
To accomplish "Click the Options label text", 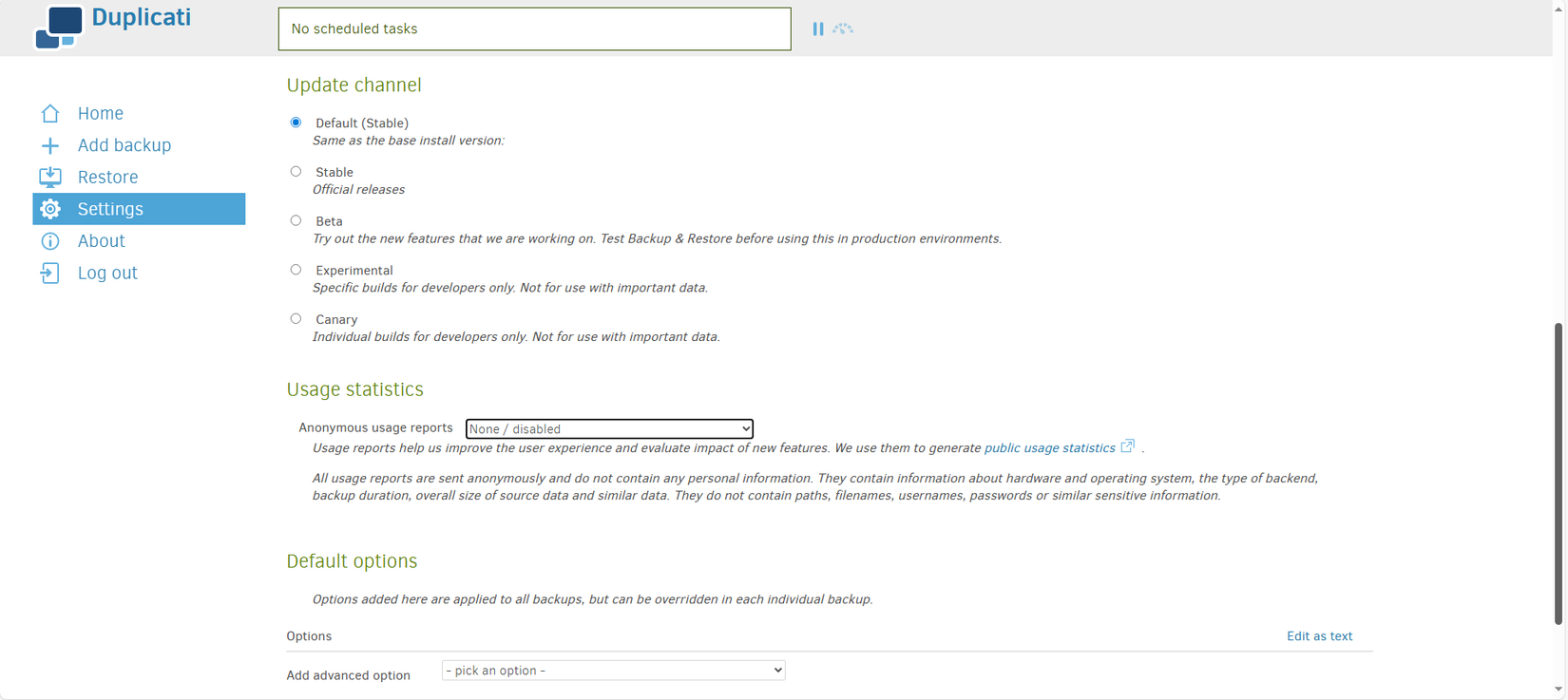I will click(x=309, y=636).
